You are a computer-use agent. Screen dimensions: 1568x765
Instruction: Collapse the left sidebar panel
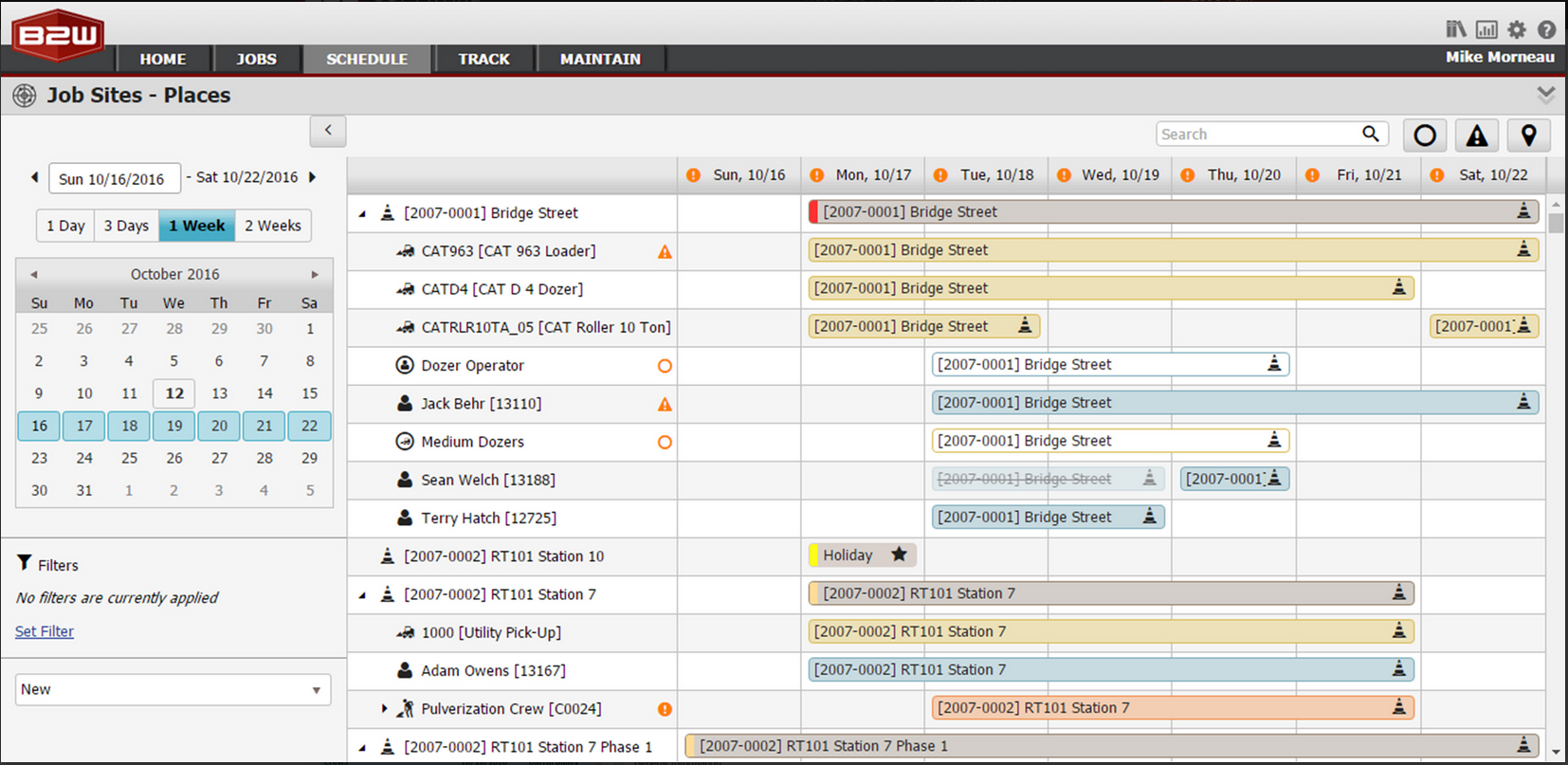point(328,131)
